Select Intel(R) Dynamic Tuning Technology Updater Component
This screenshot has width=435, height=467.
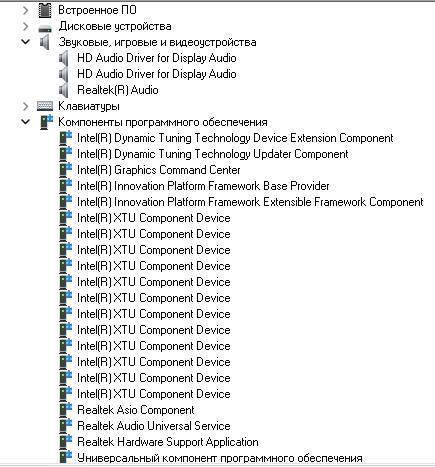click(x=213, y=154)
